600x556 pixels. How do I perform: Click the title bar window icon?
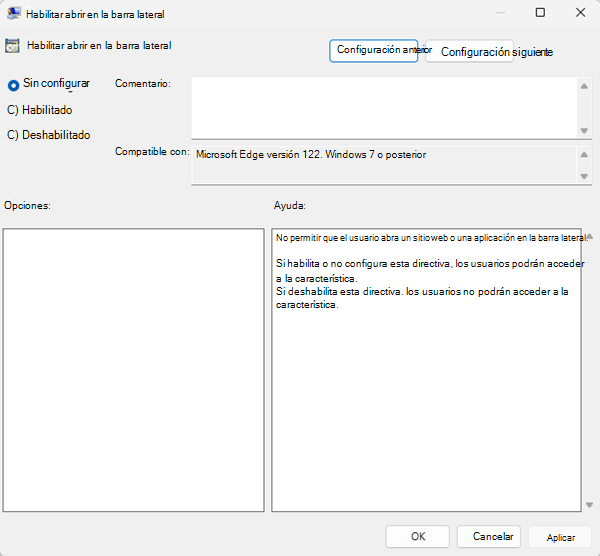[x=14, y=14]
